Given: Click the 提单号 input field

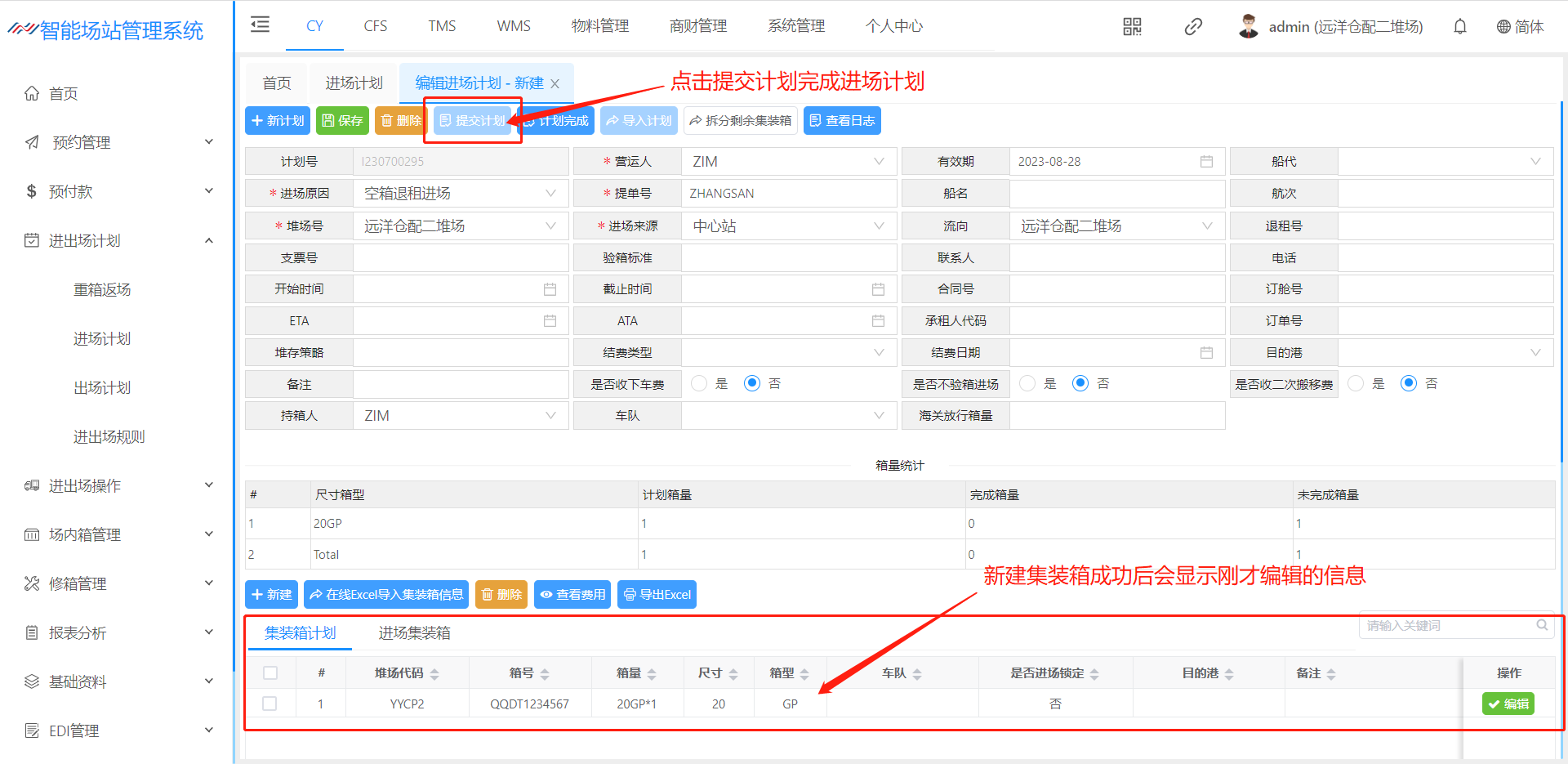Looking at the screenshot, I should [788, 194].
